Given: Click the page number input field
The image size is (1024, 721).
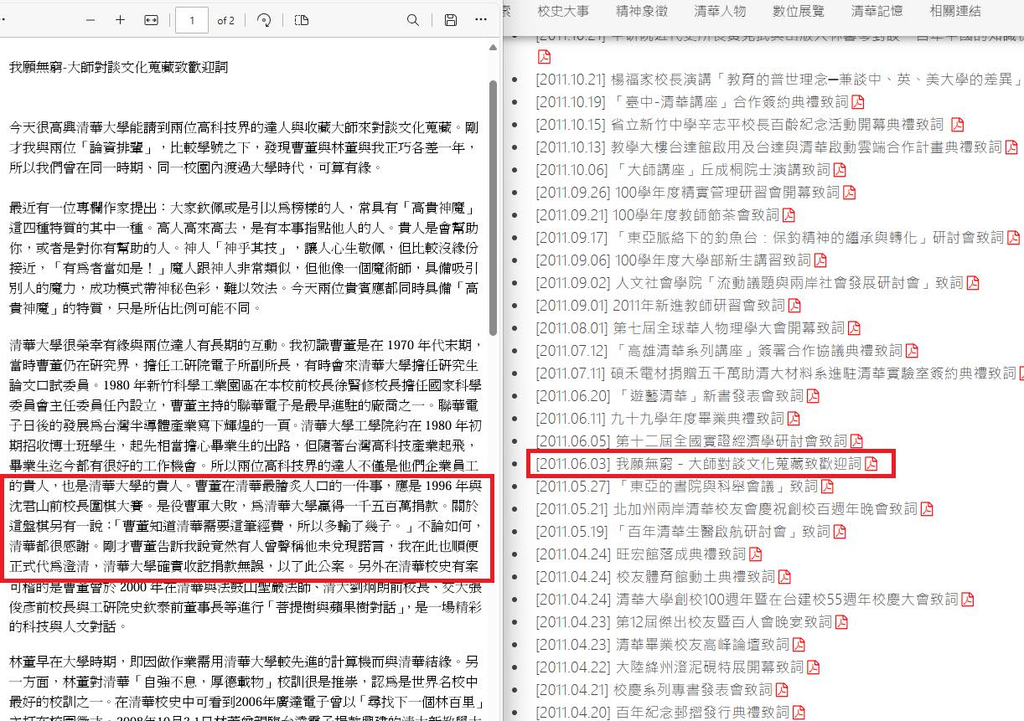Looking at the screenshot, I should pos(191,20).
